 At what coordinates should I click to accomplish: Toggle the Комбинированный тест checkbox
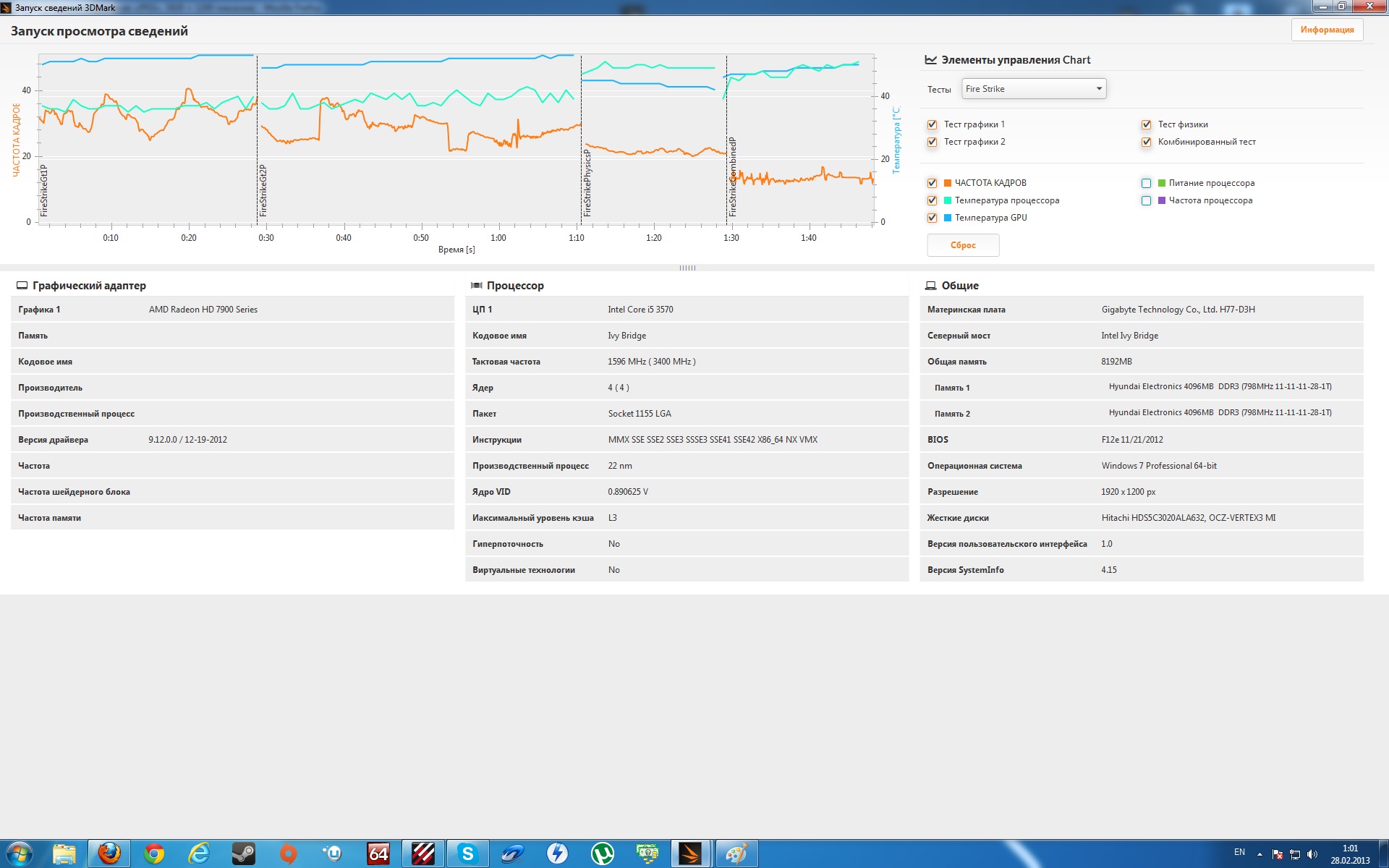tap(1147, 142)
